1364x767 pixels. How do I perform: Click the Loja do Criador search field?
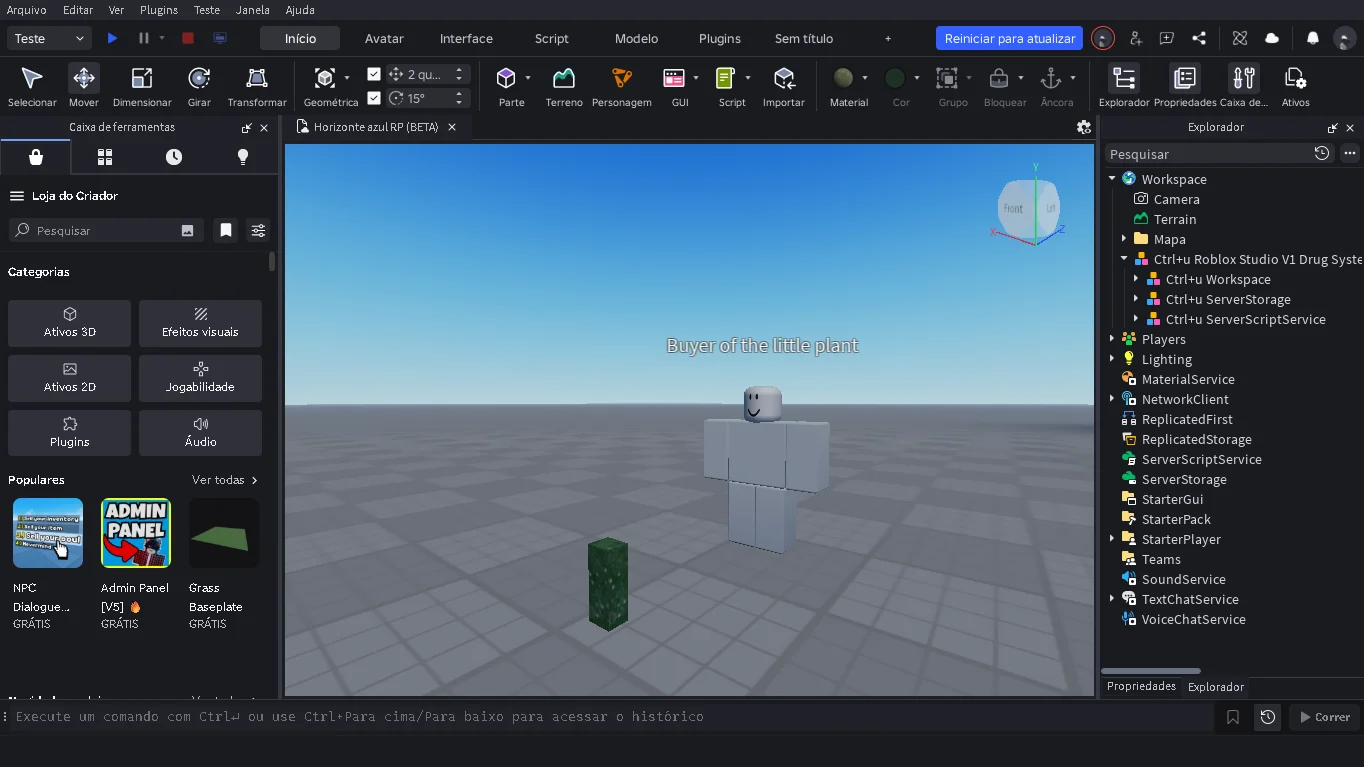click(x=106, y=230)
